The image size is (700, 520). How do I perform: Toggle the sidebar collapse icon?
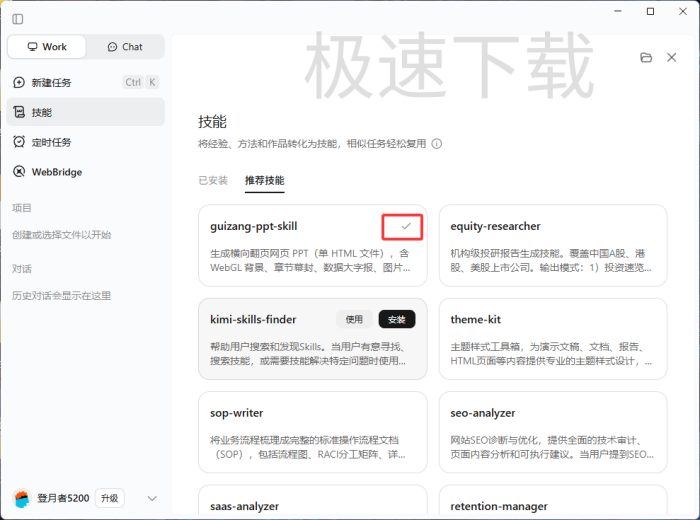pyautogui.click(x=18, y=19)
